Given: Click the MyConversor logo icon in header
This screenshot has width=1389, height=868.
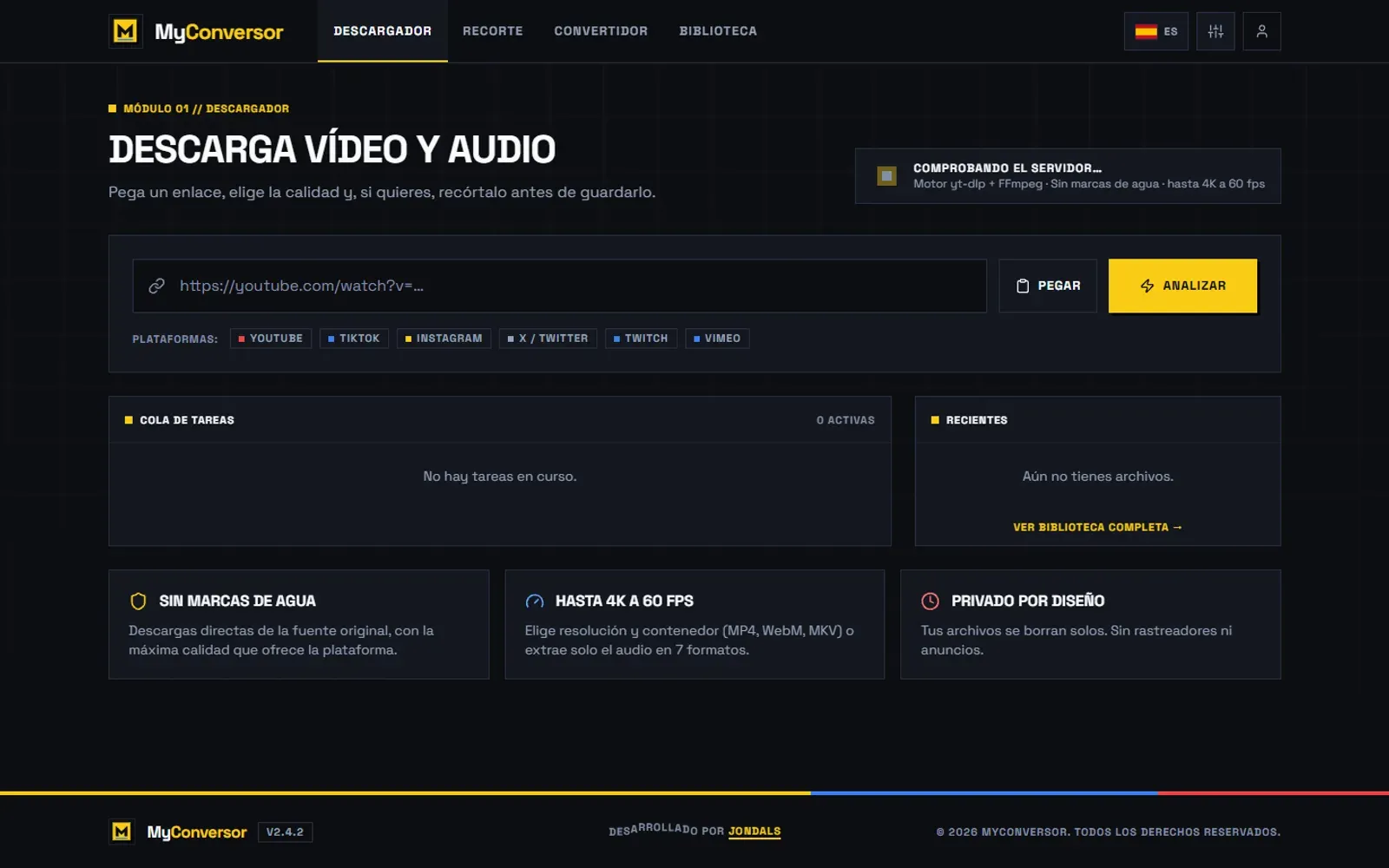Looking at the screenshot, I should [126, 31].
